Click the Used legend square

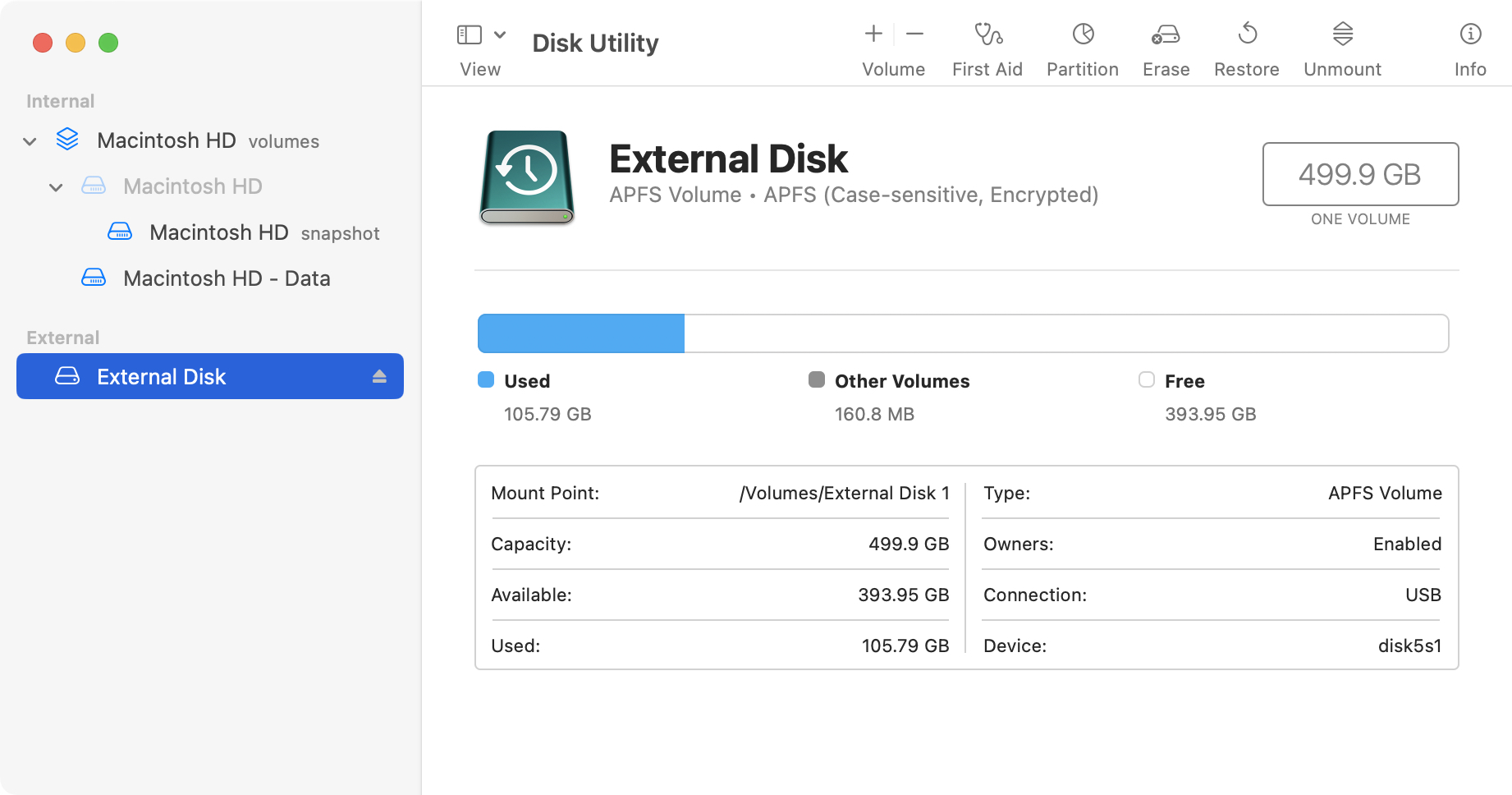[x=486, y=380]
